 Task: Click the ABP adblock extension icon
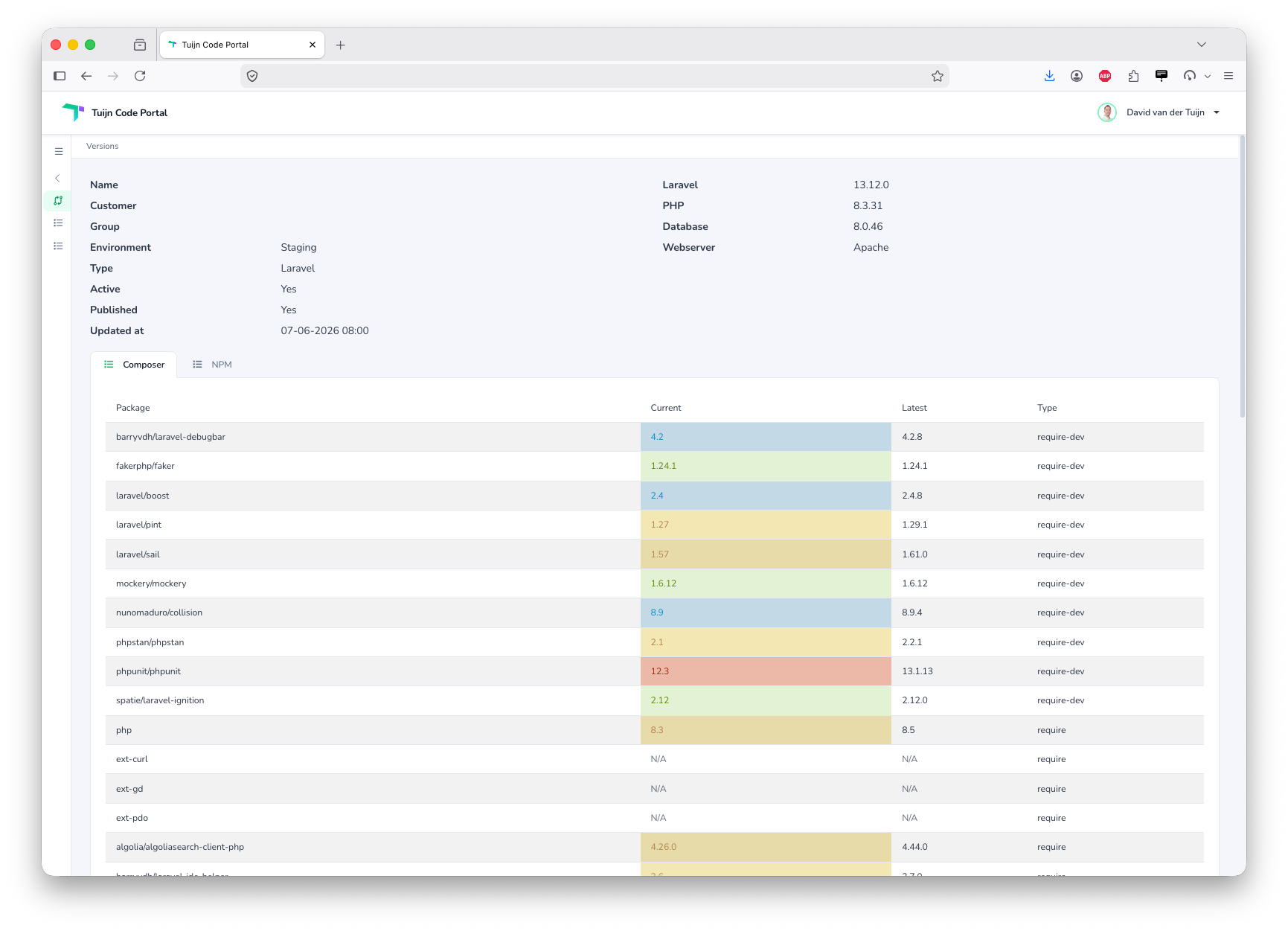point(1105,76)
